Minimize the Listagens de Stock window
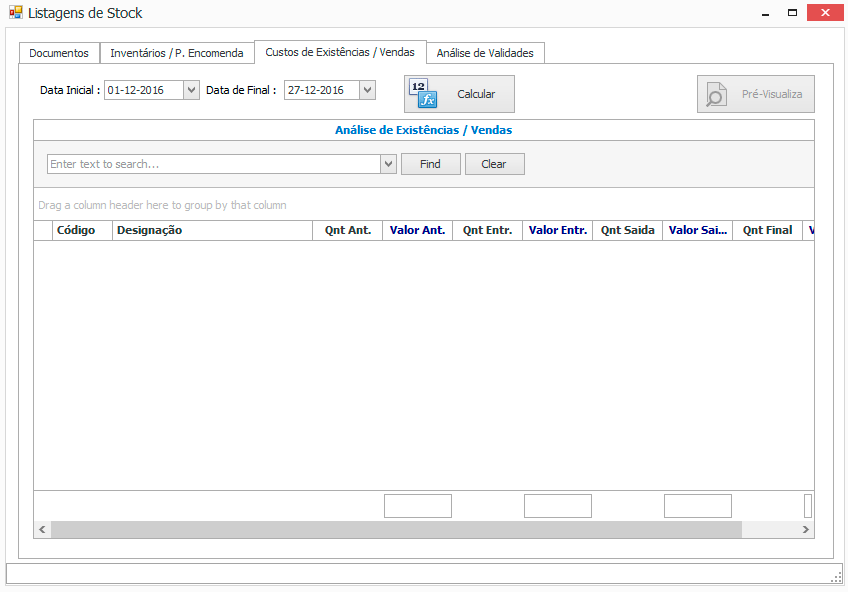This screenshot has height=592, width=848. coord(765,13)
